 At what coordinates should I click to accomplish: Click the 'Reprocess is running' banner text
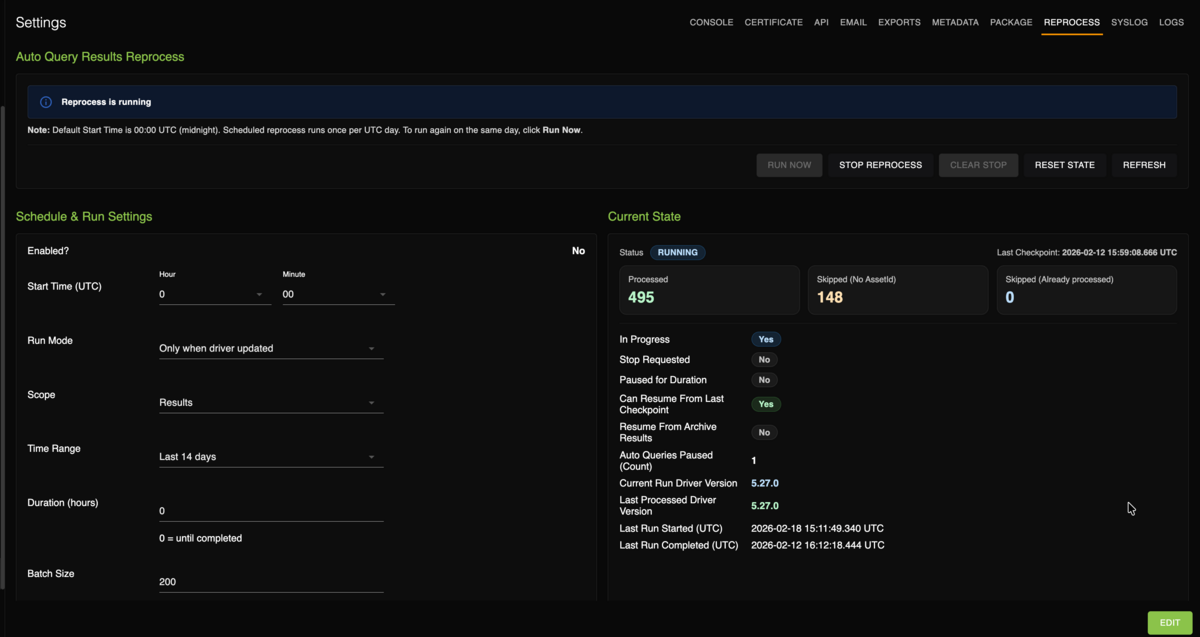[x=106, y=102]
